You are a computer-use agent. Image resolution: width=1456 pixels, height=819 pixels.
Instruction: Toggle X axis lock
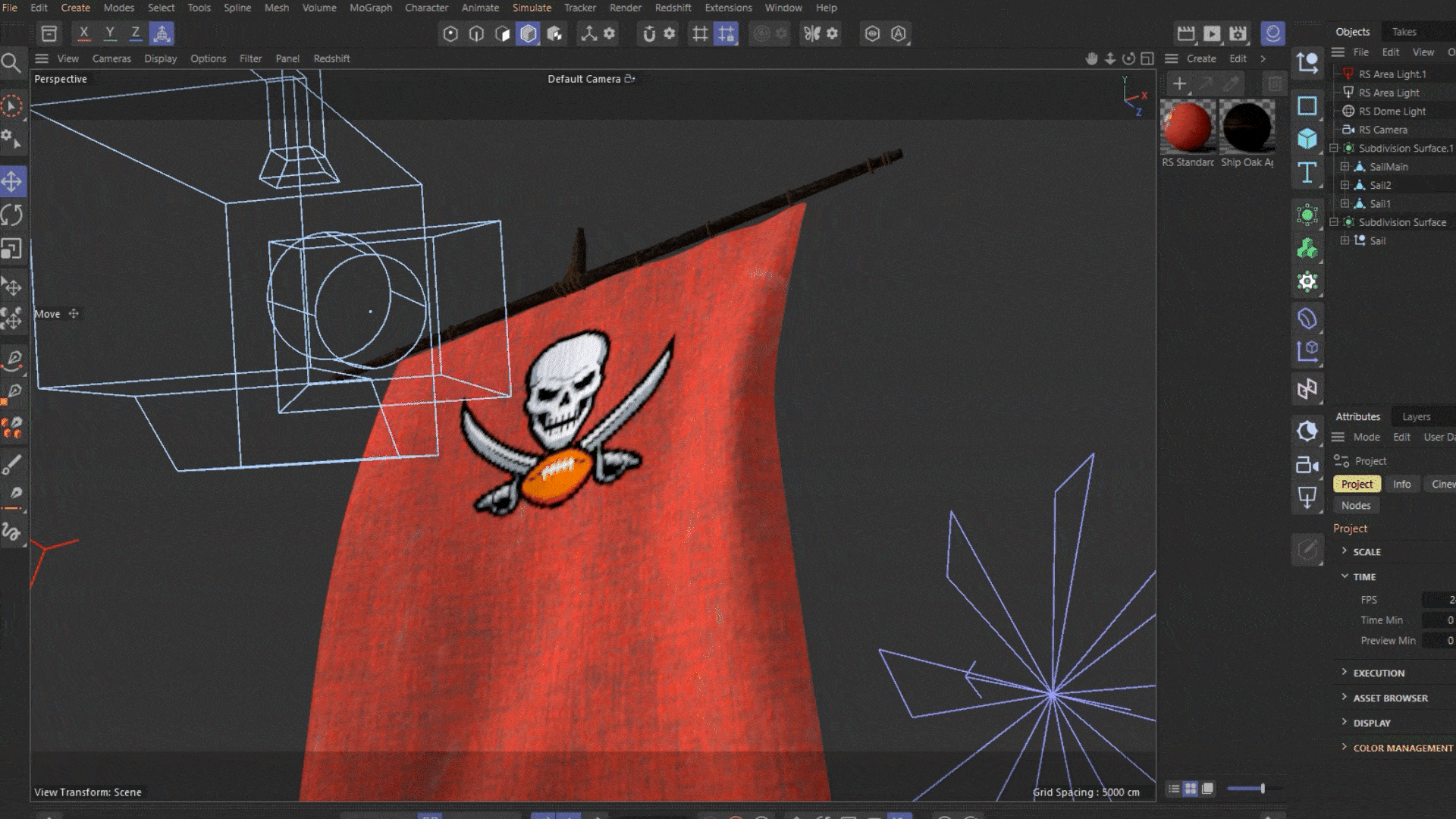(x=83, y=33)
